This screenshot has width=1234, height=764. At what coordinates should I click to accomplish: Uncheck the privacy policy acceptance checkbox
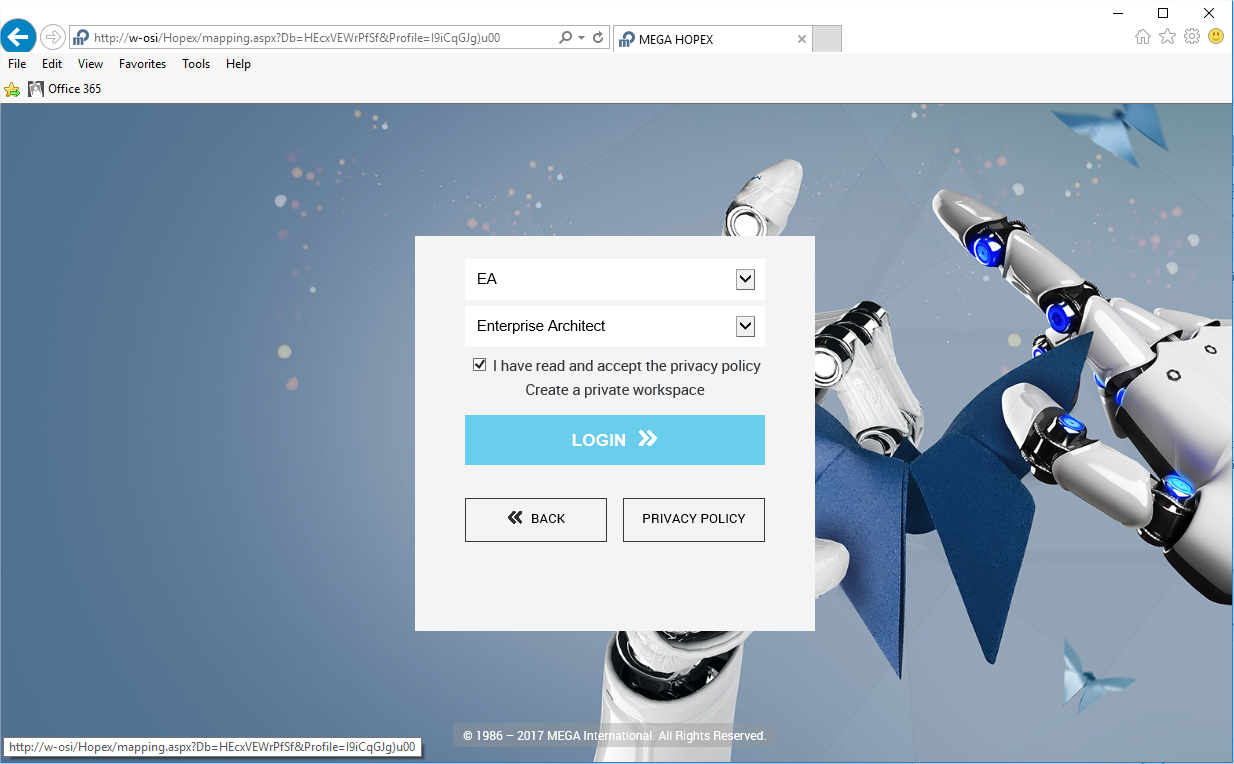[x=480, y=365]
